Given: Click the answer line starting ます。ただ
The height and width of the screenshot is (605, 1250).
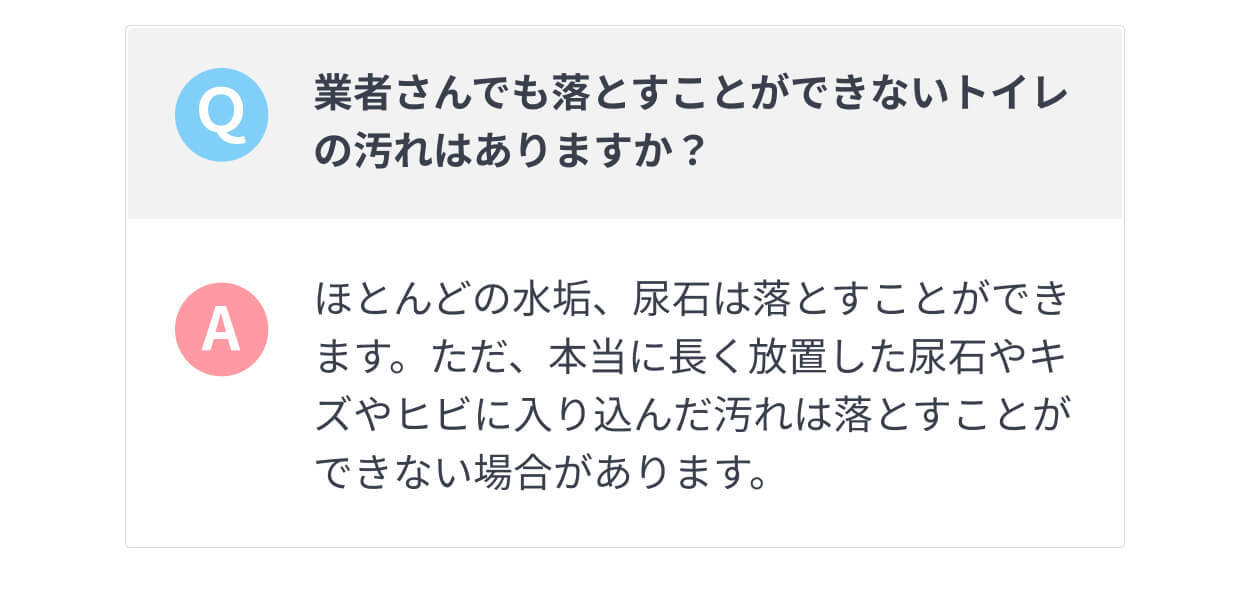Looking at the screenshot, I should (x=691, y=357).
